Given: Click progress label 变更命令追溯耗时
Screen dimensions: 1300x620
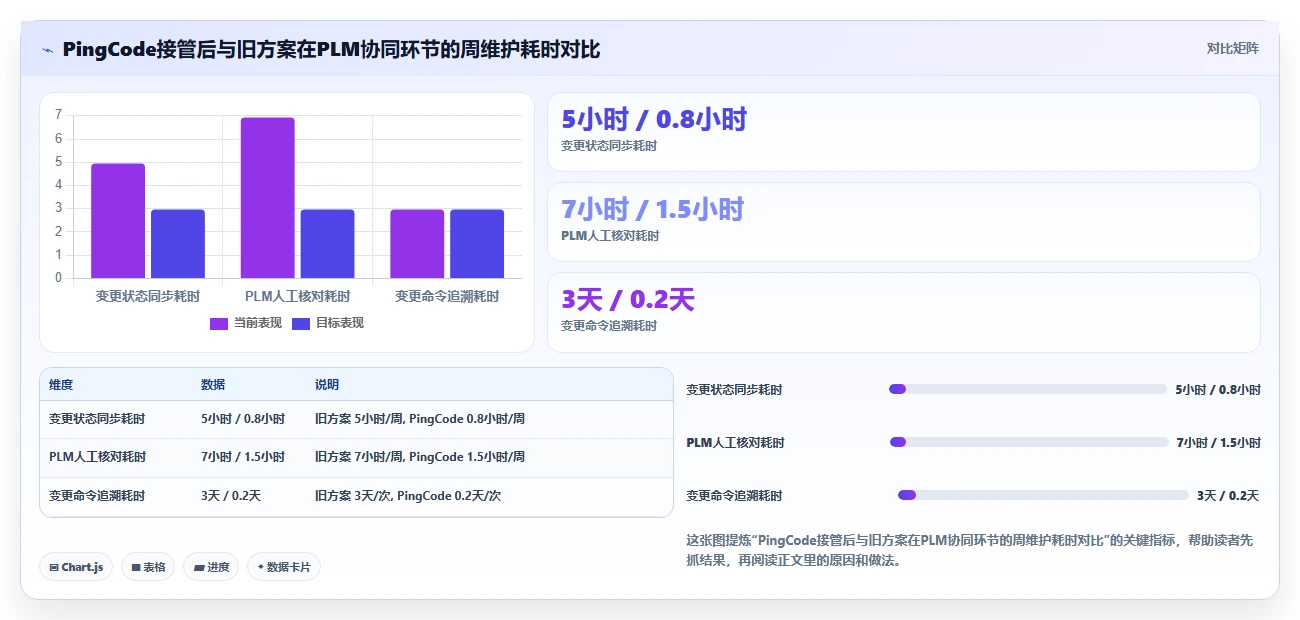Looking at the screenshot, I should [x=734, y=496].
